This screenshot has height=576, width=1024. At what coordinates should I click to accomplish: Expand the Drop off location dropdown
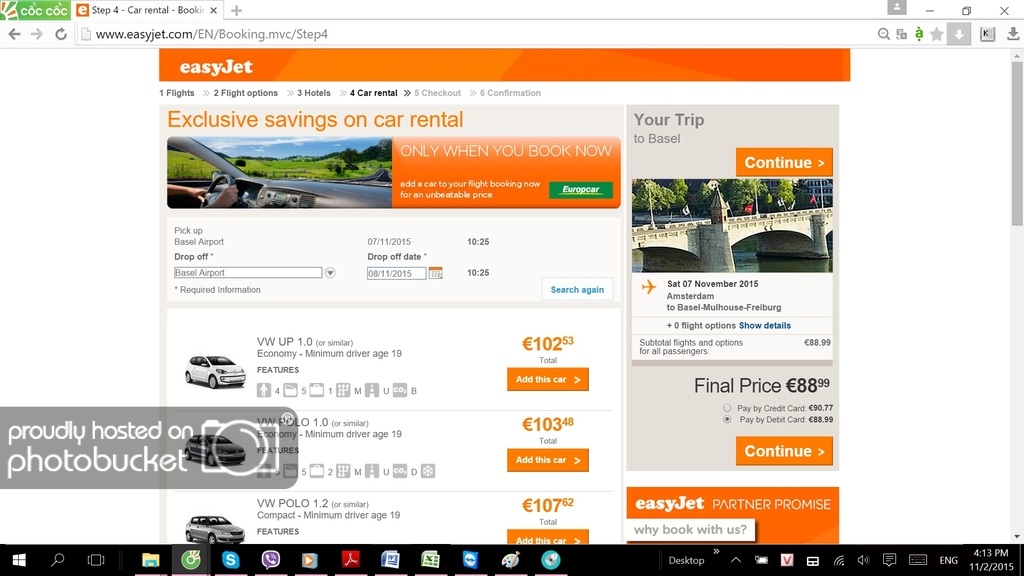(x=330, y=273)
